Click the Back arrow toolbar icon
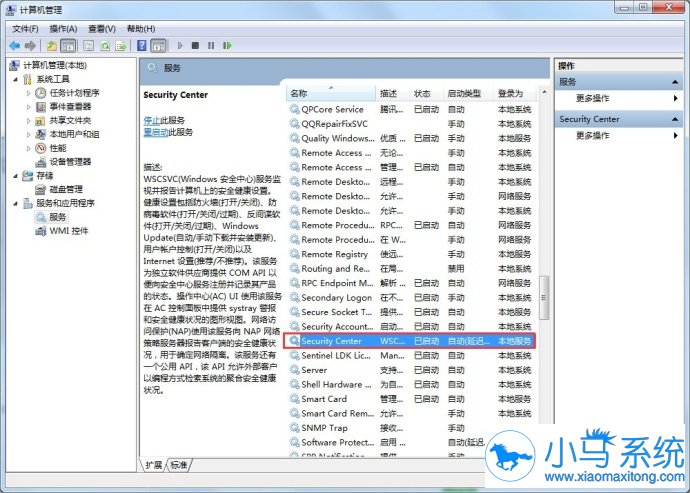 pos(15,45)
